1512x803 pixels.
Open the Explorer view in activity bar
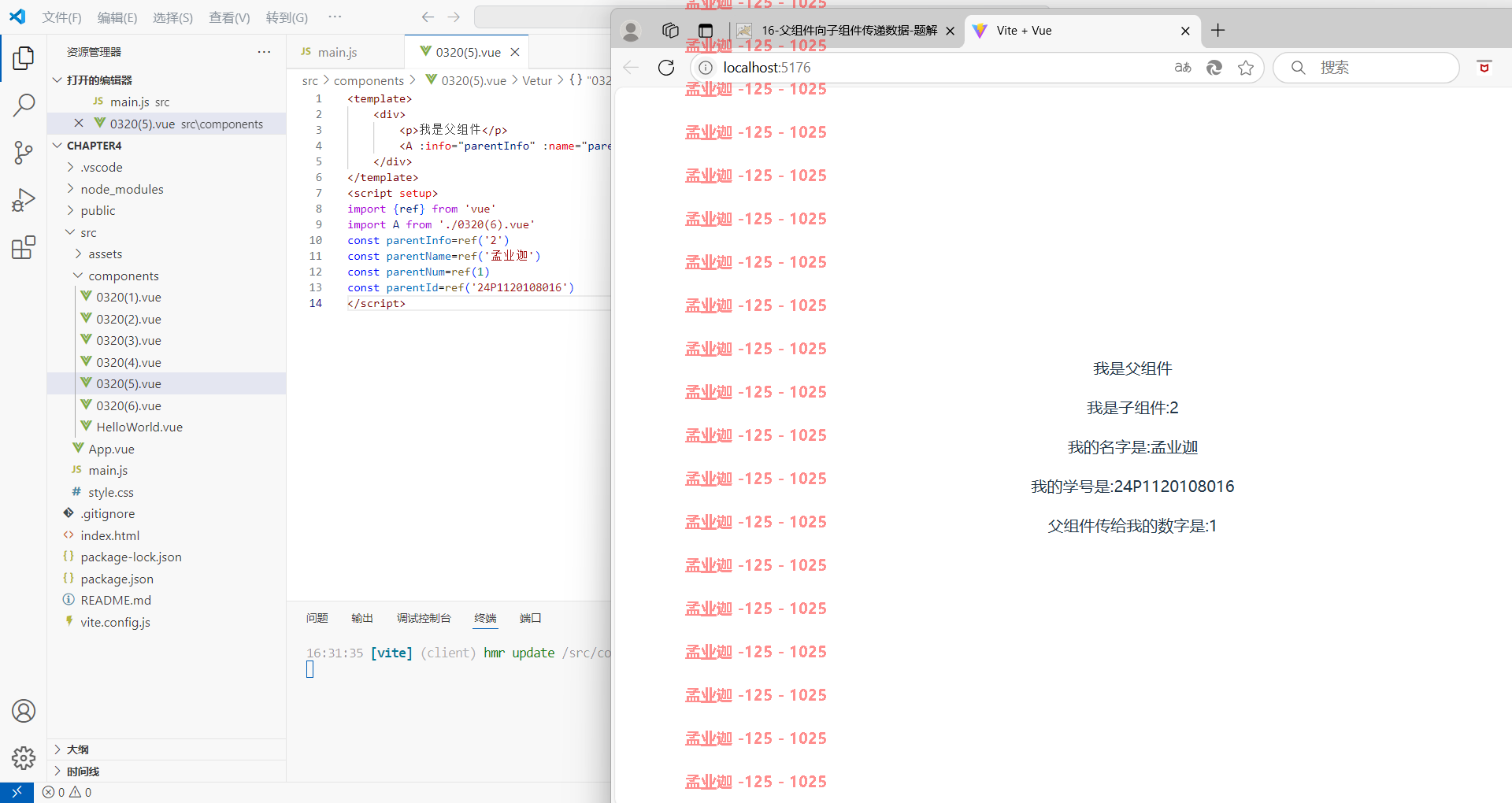(x=24, y=57)
